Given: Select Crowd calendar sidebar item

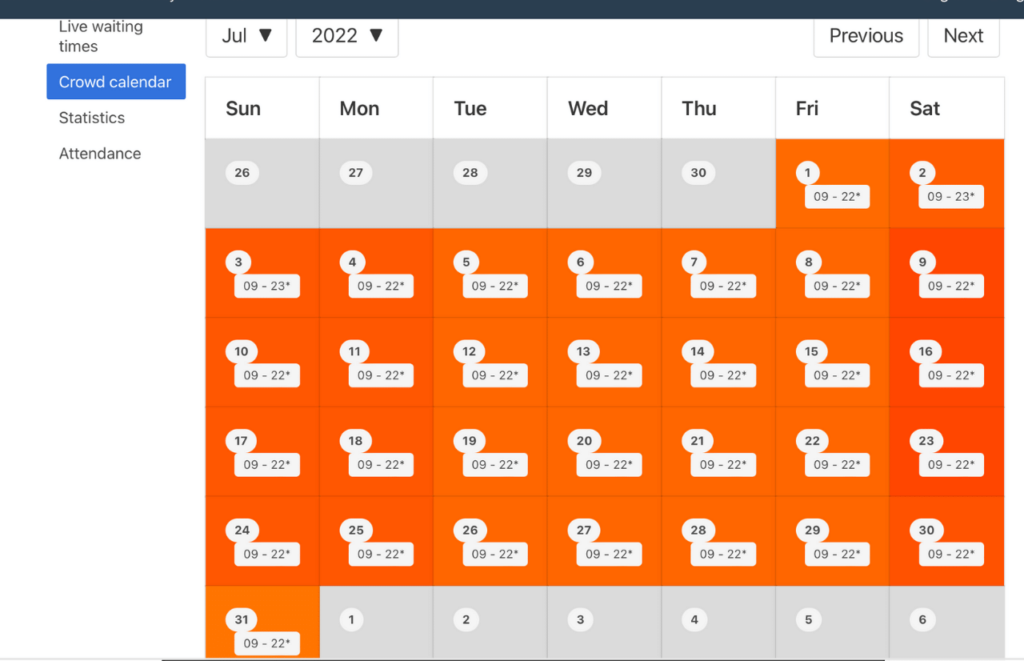Looking at the screenshot, I should point(115,82).
